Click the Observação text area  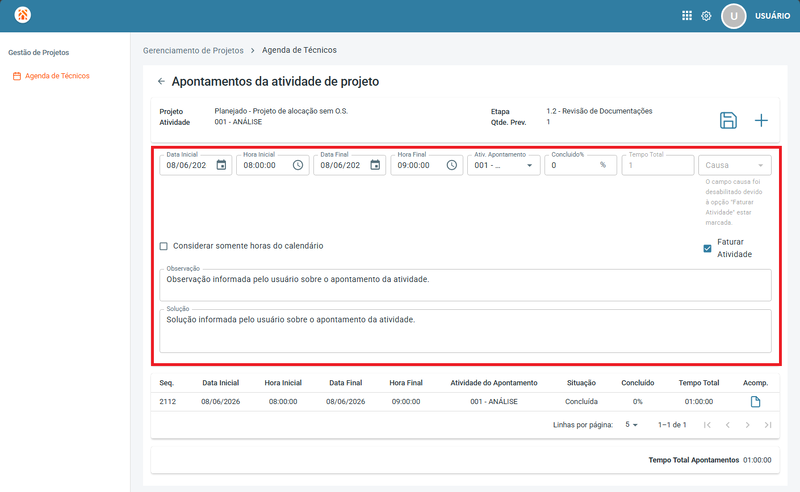tap(465, 285)
